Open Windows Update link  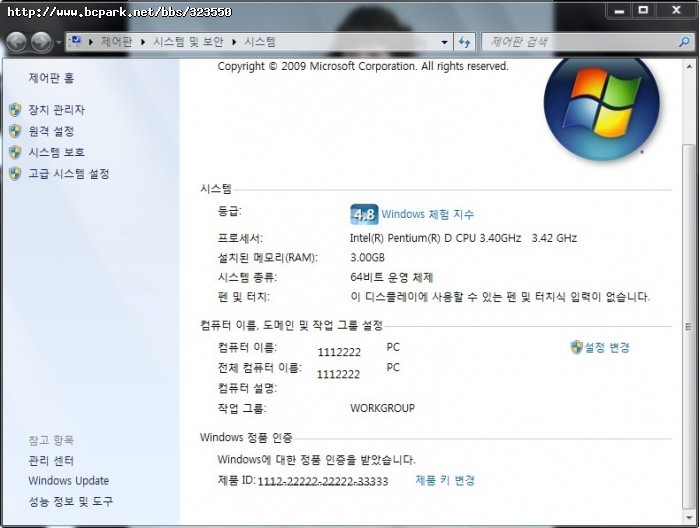tap(69, 481)
